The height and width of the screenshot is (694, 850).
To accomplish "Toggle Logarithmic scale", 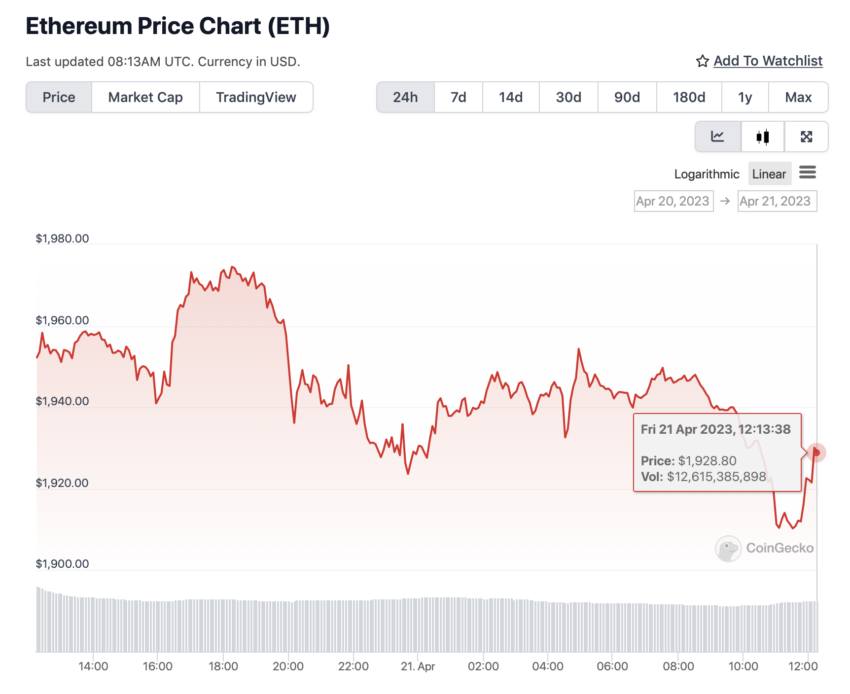I will tap(706, 174).
